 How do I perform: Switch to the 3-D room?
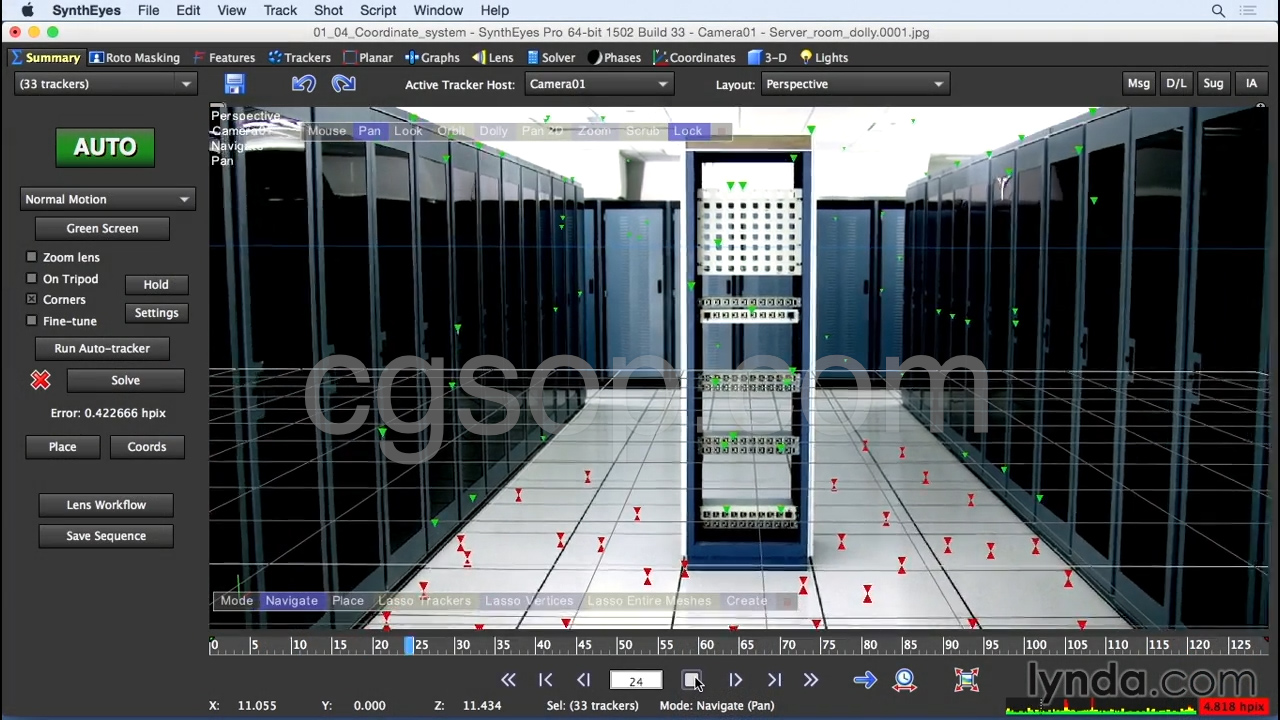click(x=767, y=58)
